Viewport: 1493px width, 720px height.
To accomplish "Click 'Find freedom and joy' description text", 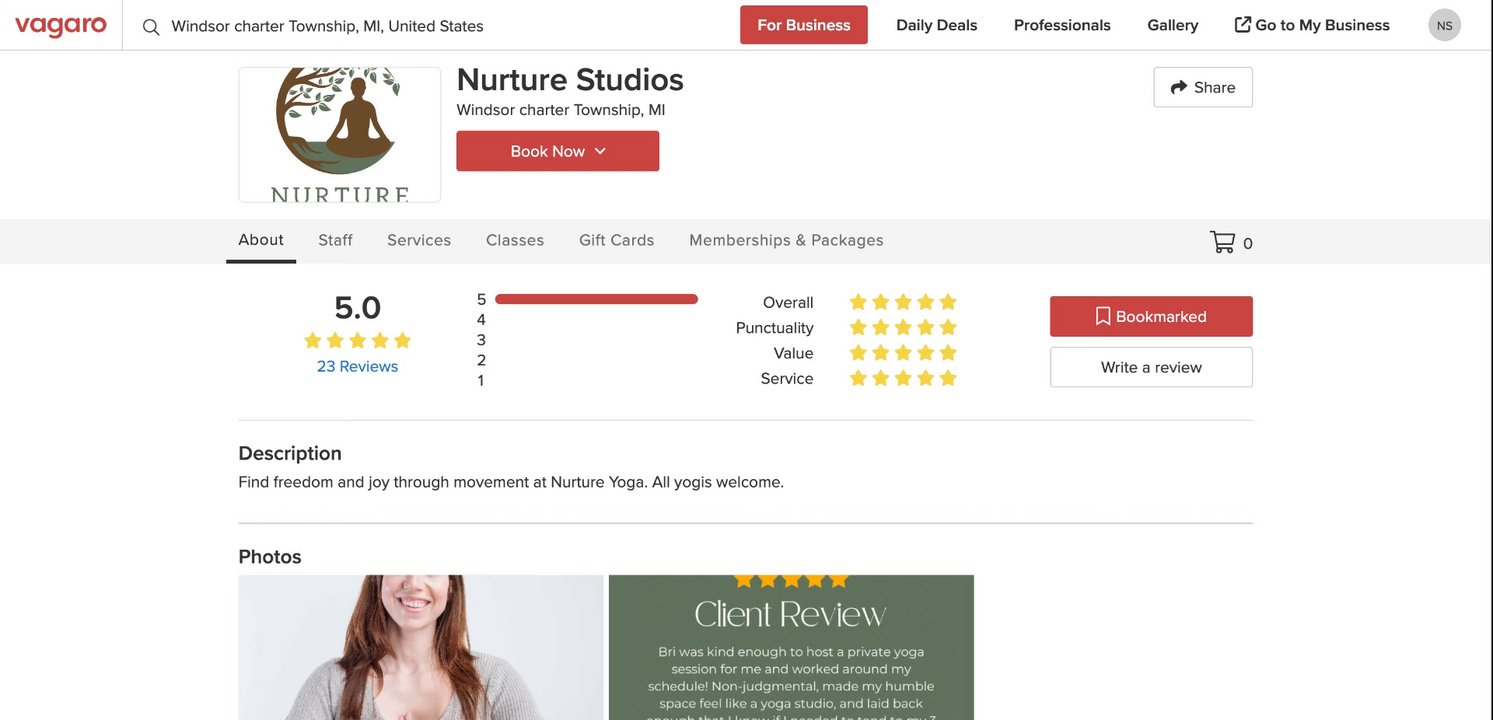I will [x=511, y=482].
